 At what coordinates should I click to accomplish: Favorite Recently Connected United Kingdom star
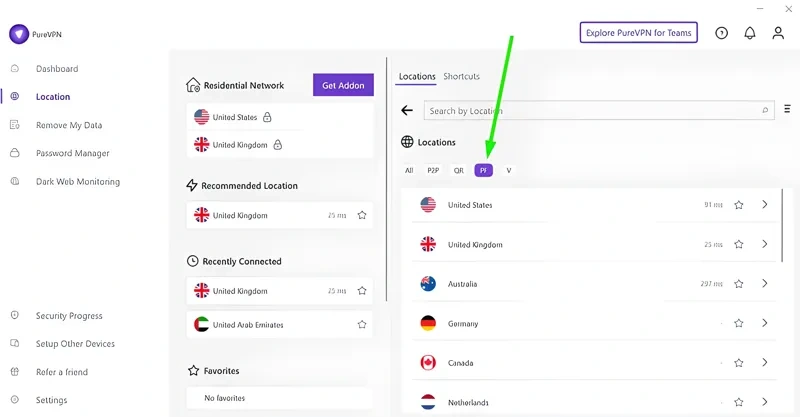pyautogui.click(x=362, y=291)
